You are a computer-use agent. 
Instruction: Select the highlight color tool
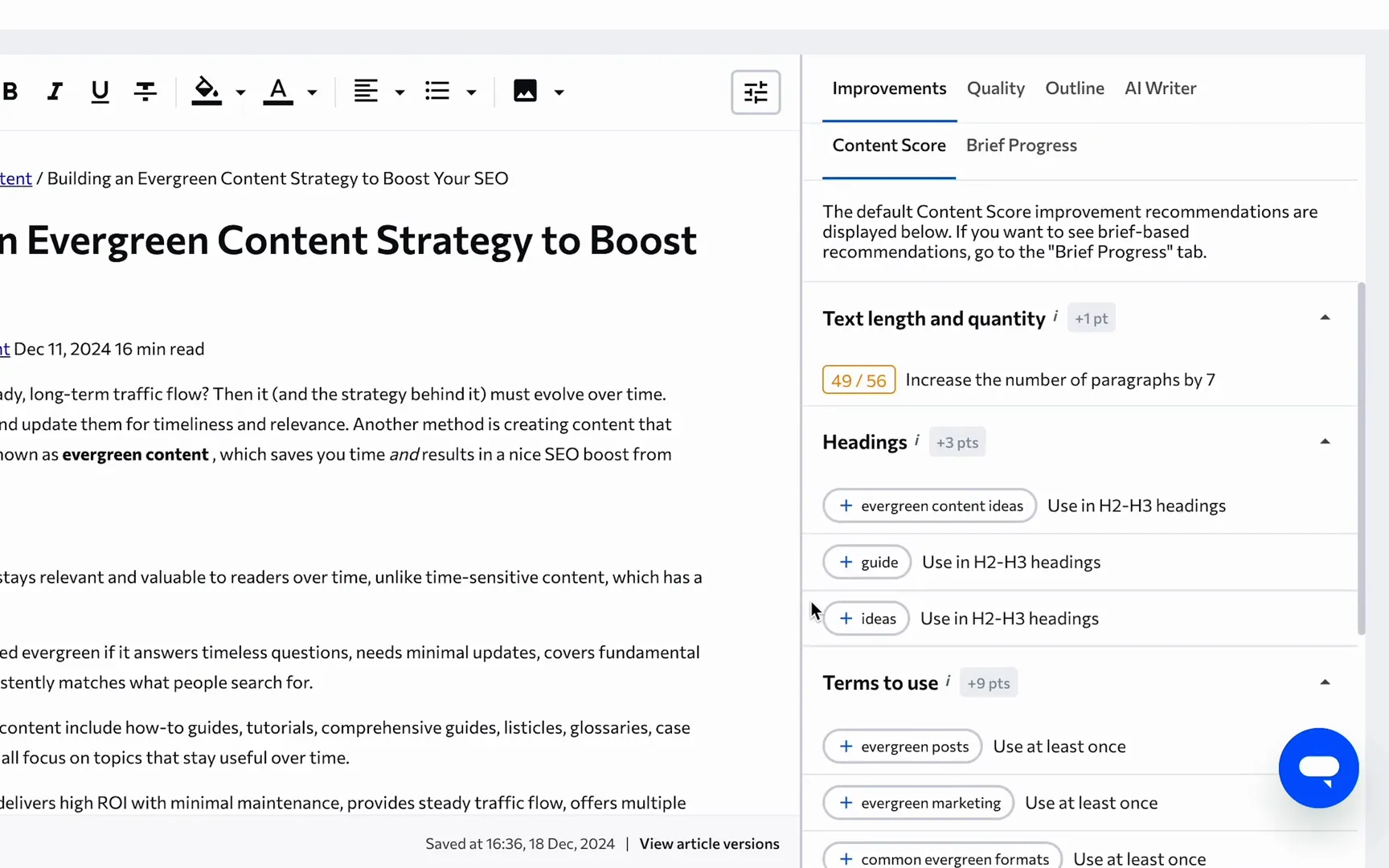tap(207, 91)
